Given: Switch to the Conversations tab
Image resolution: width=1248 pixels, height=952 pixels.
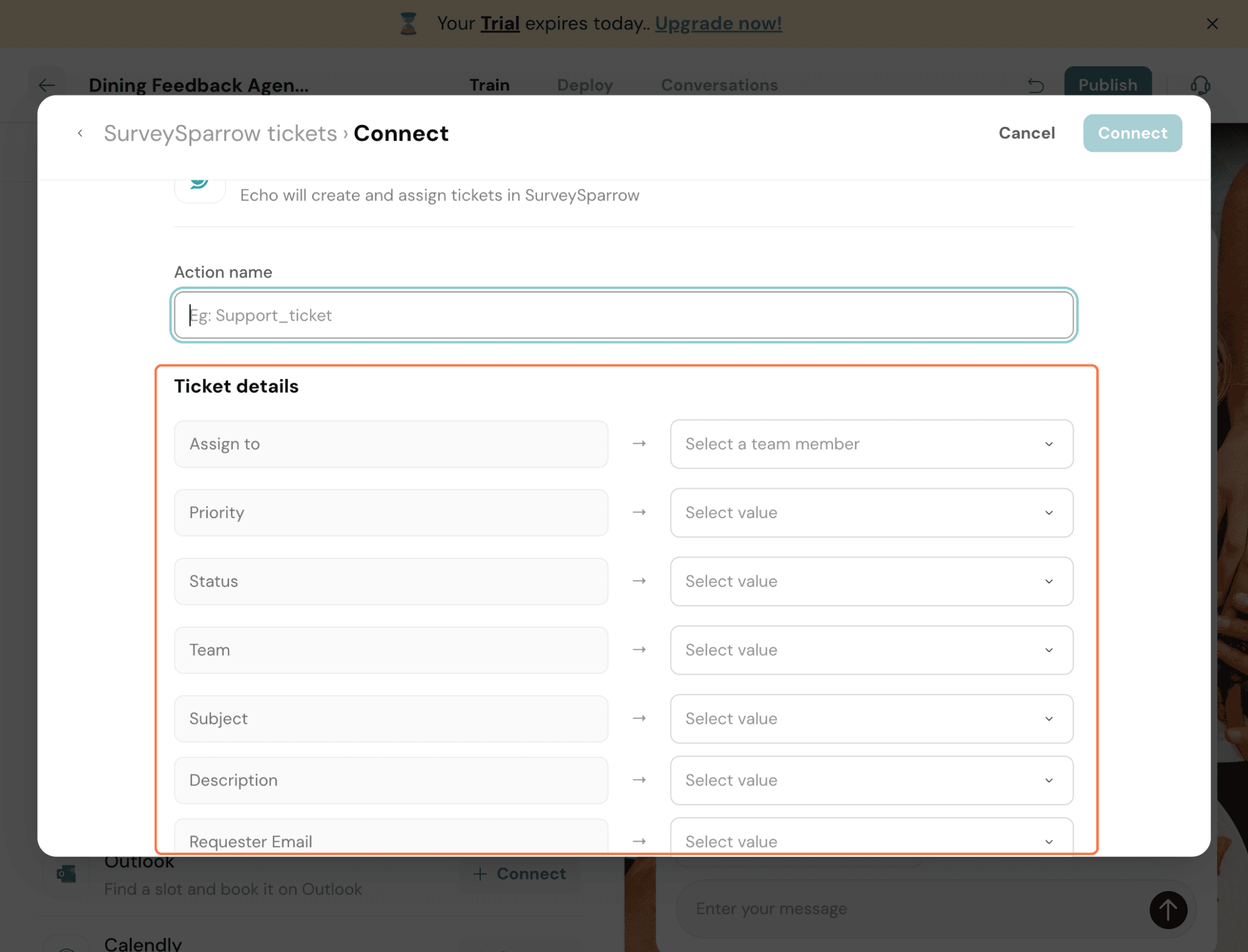Looking at the screenshot, I should point(719,85).
